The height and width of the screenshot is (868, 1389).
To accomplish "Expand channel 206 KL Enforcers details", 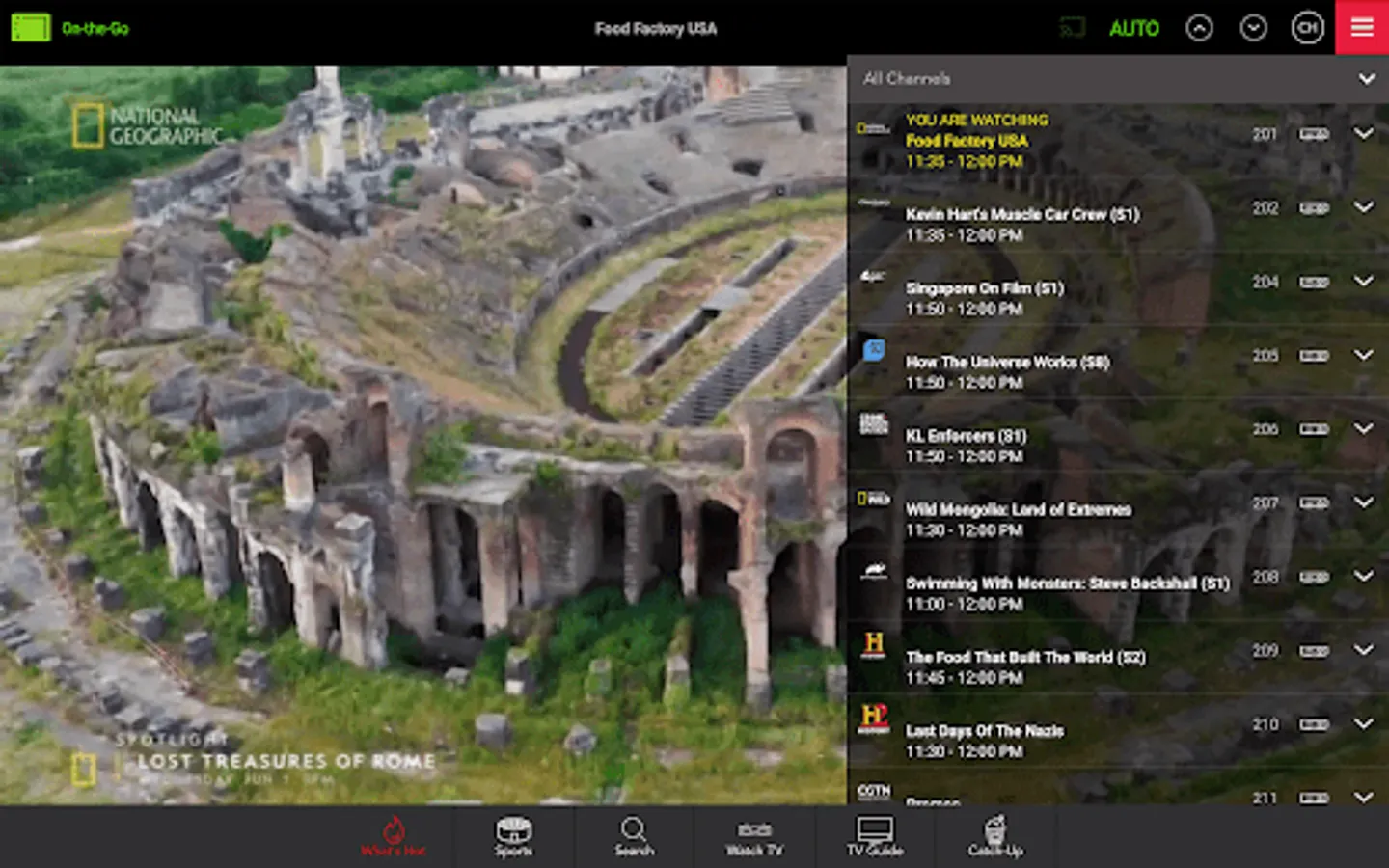I will pos(1363,429).
